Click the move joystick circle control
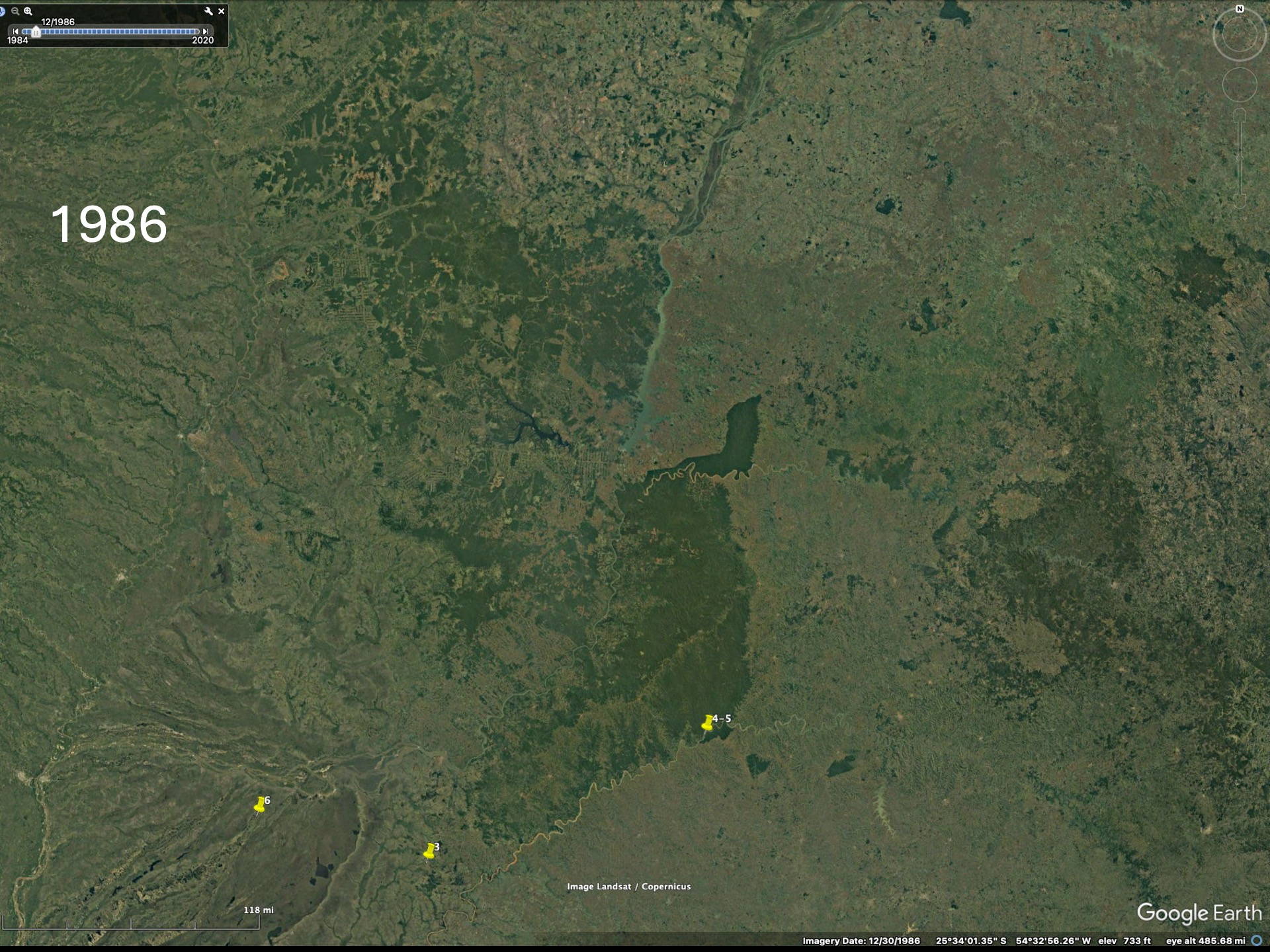 pyautogui.click(x=1239, y=85)
